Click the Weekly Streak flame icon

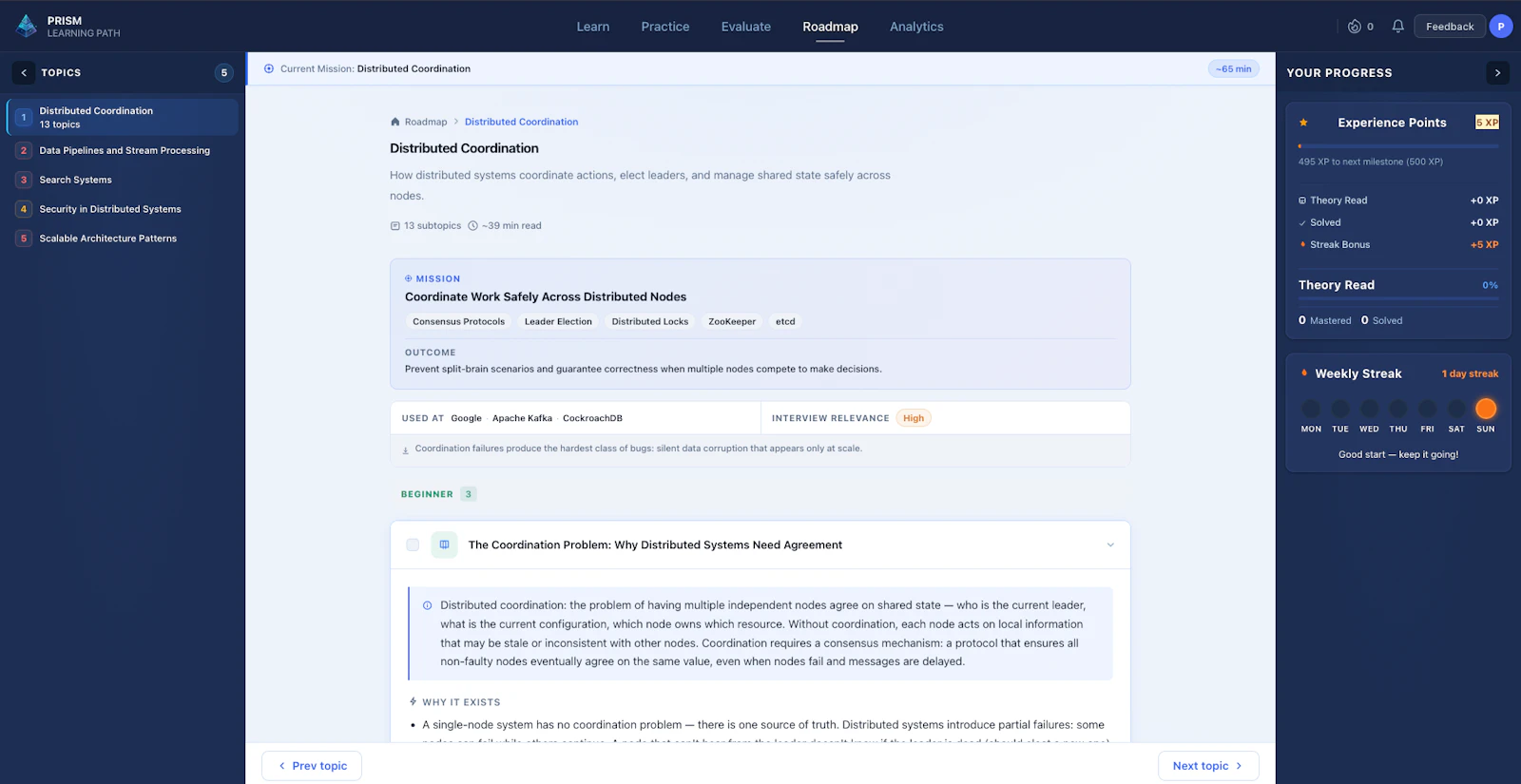coord(1303,373)
